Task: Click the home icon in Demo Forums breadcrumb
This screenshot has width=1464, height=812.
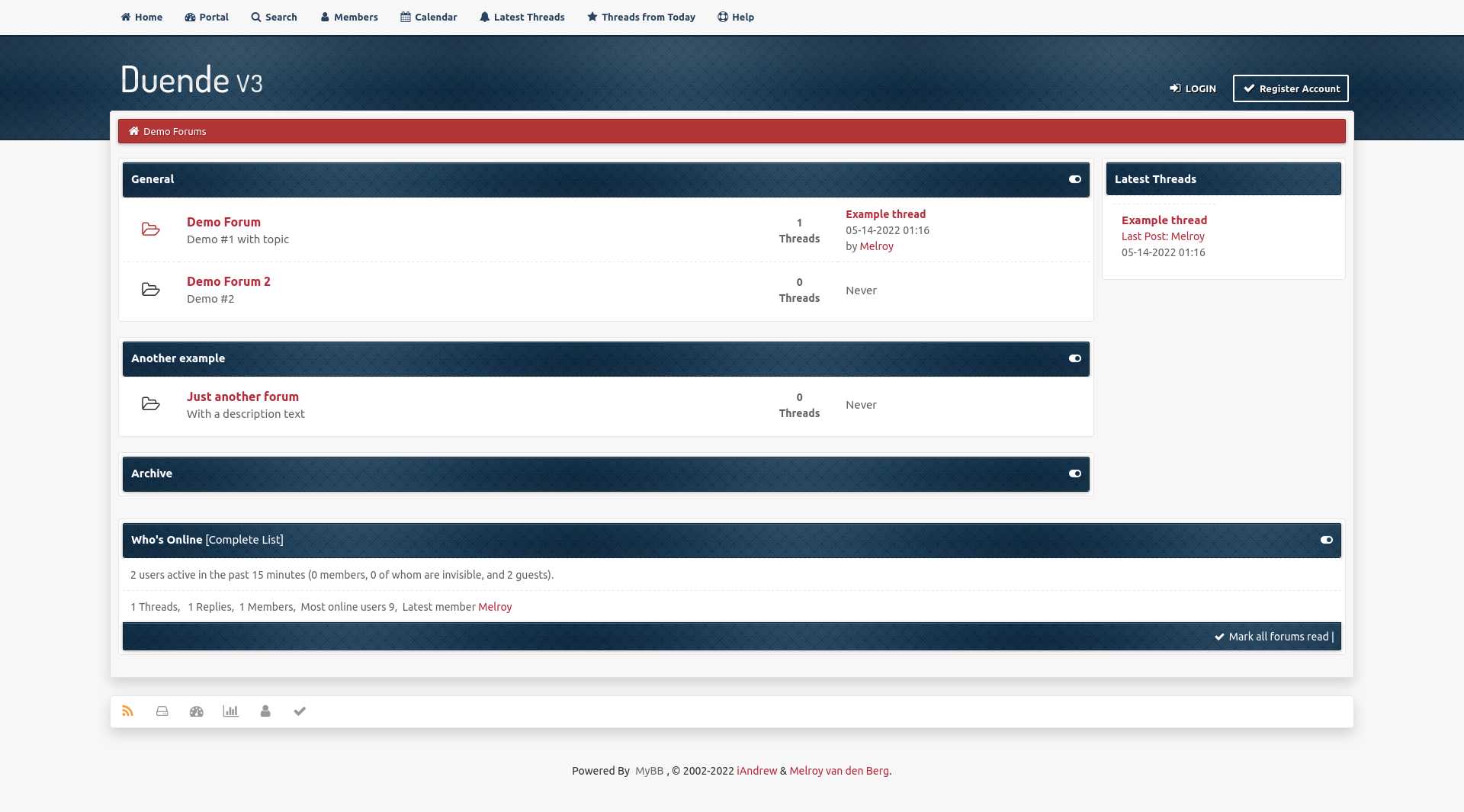Action: click(134, 131)
